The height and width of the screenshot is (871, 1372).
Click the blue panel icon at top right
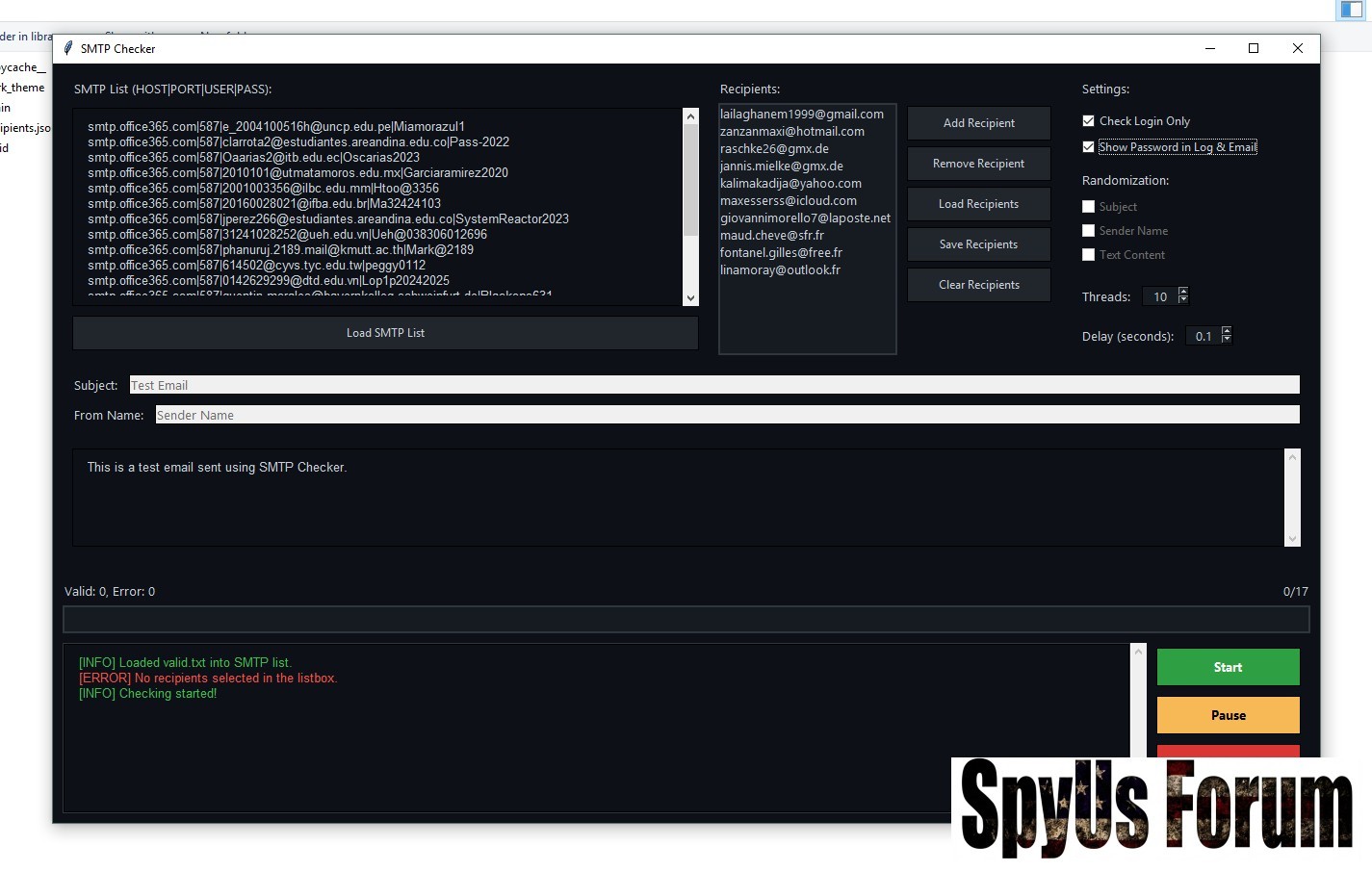(1351, 10)
